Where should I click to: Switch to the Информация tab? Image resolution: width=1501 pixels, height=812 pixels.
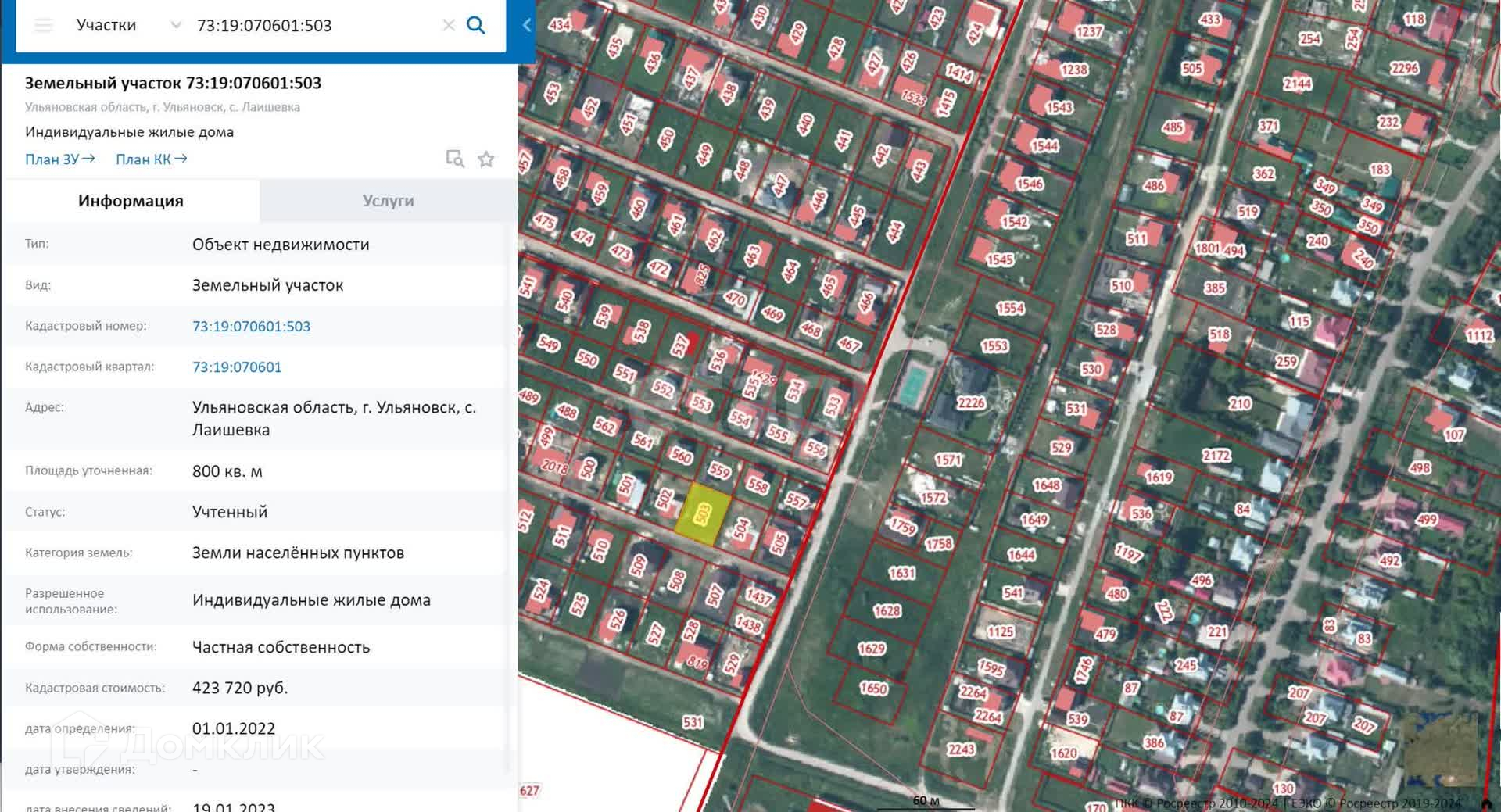pos(131,201)
